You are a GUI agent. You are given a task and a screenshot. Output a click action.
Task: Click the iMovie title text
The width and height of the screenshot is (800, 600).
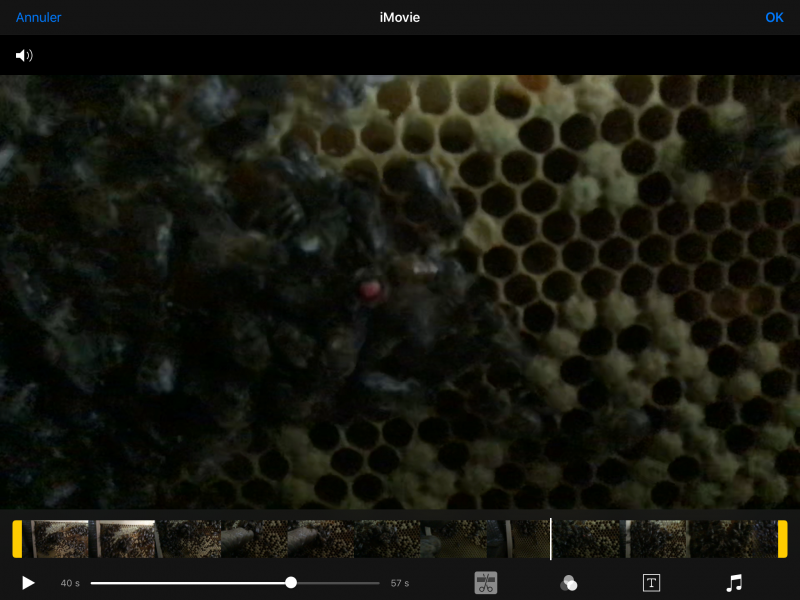tap(400, 17)
